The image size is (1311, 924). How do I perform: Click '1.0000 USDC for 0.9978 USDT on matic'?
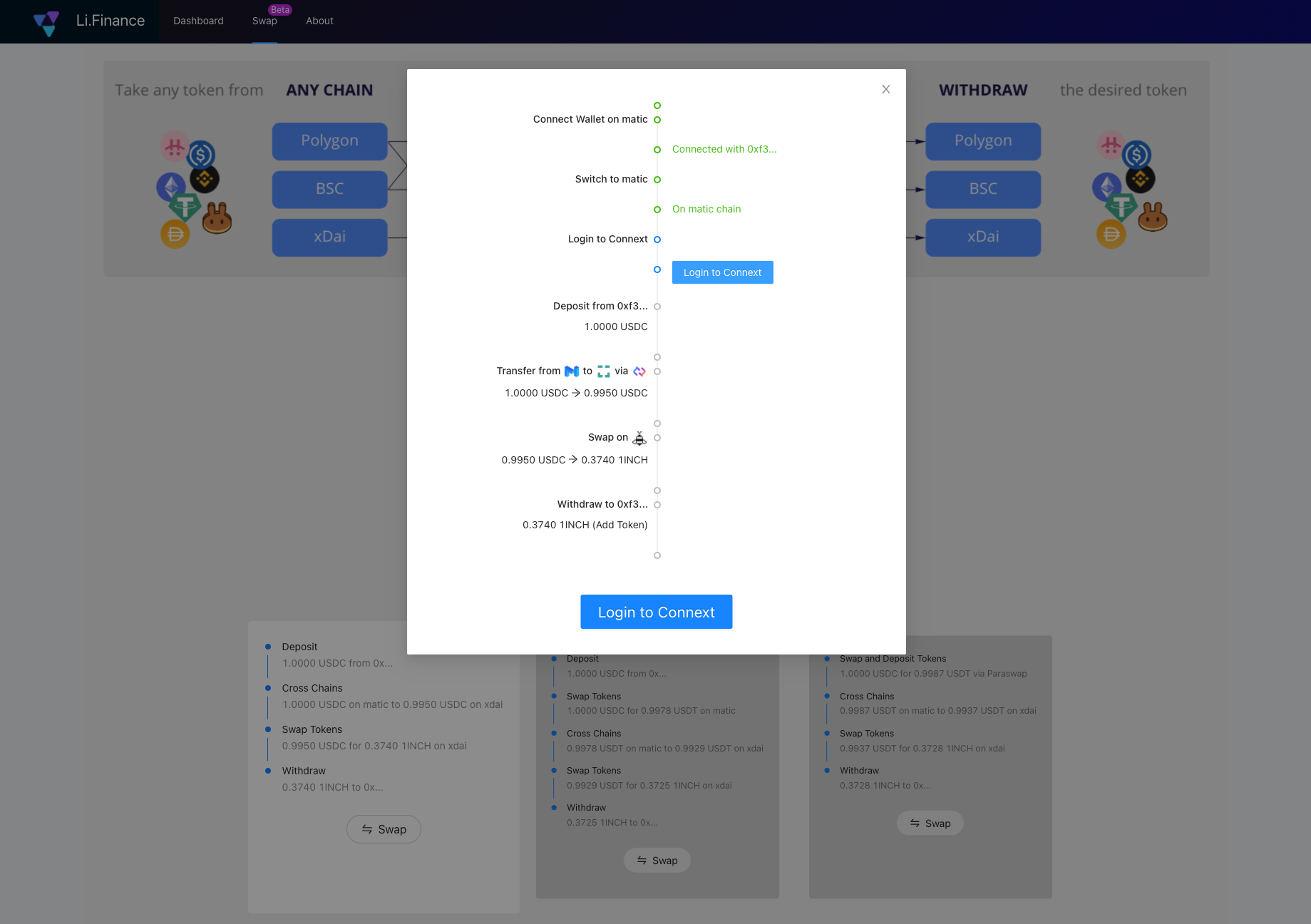(x=651, y=711)
